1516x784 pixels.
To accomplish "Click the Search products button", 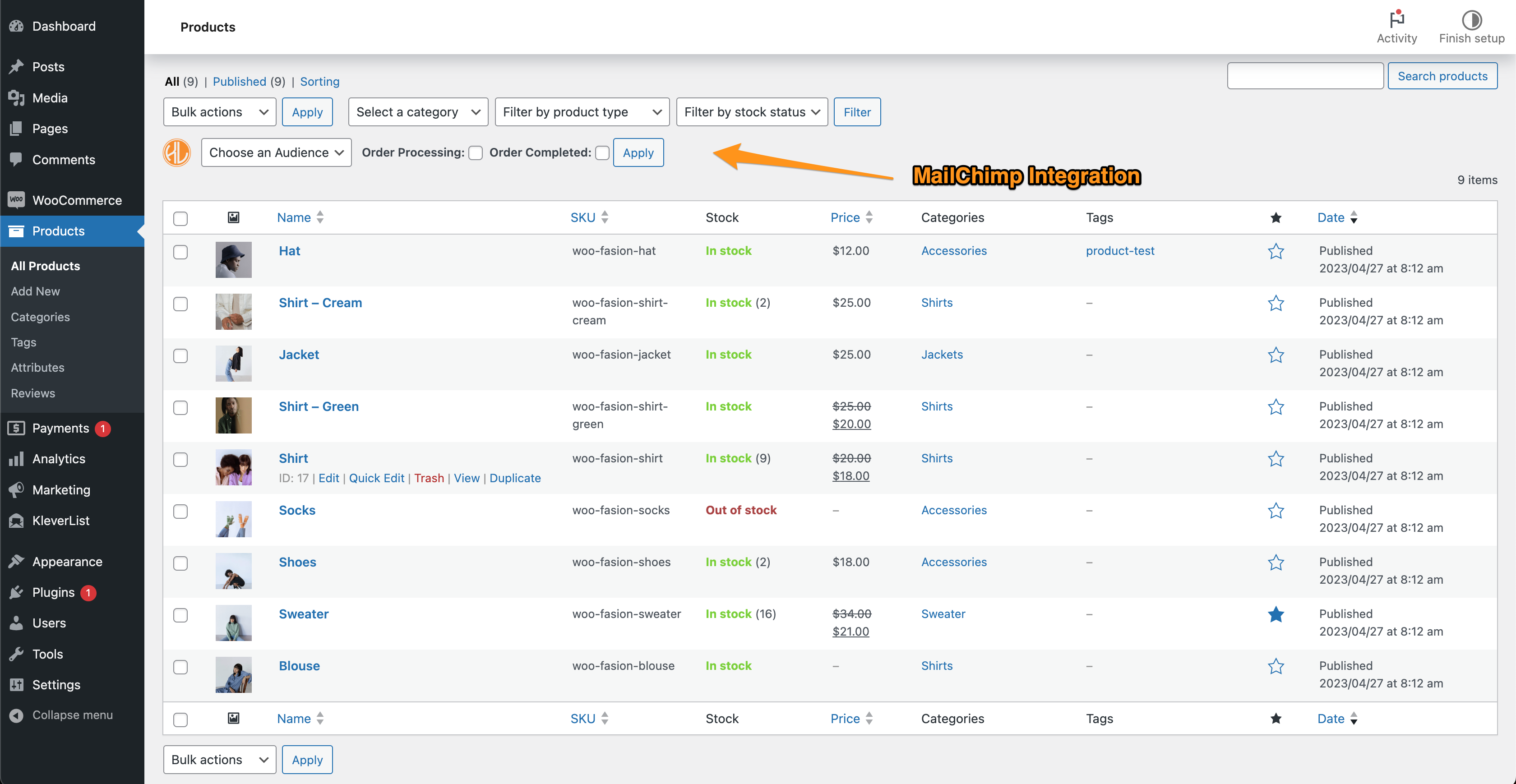I will (x=1442, y=76).
